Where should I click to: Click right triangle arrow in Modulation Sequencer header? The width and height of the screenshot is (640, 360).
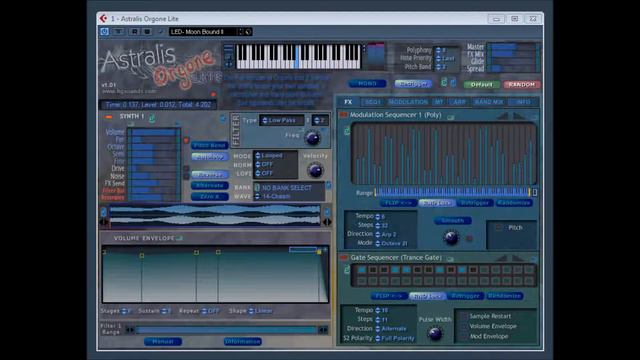click(518, 116)
